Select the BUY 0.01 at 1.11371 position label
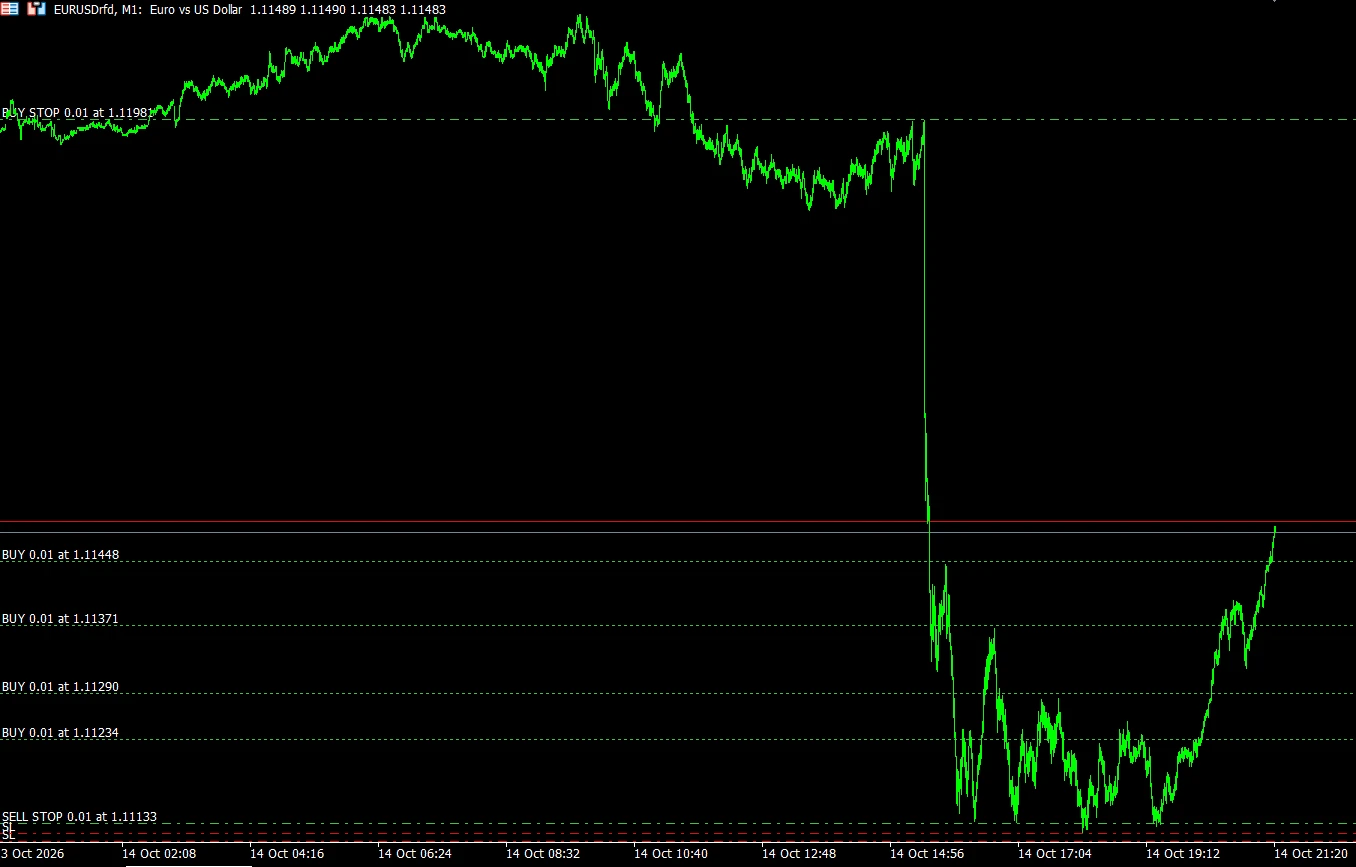Viewport: 1356px width, 867px height. pyautogui.click(x=61, y=619)
